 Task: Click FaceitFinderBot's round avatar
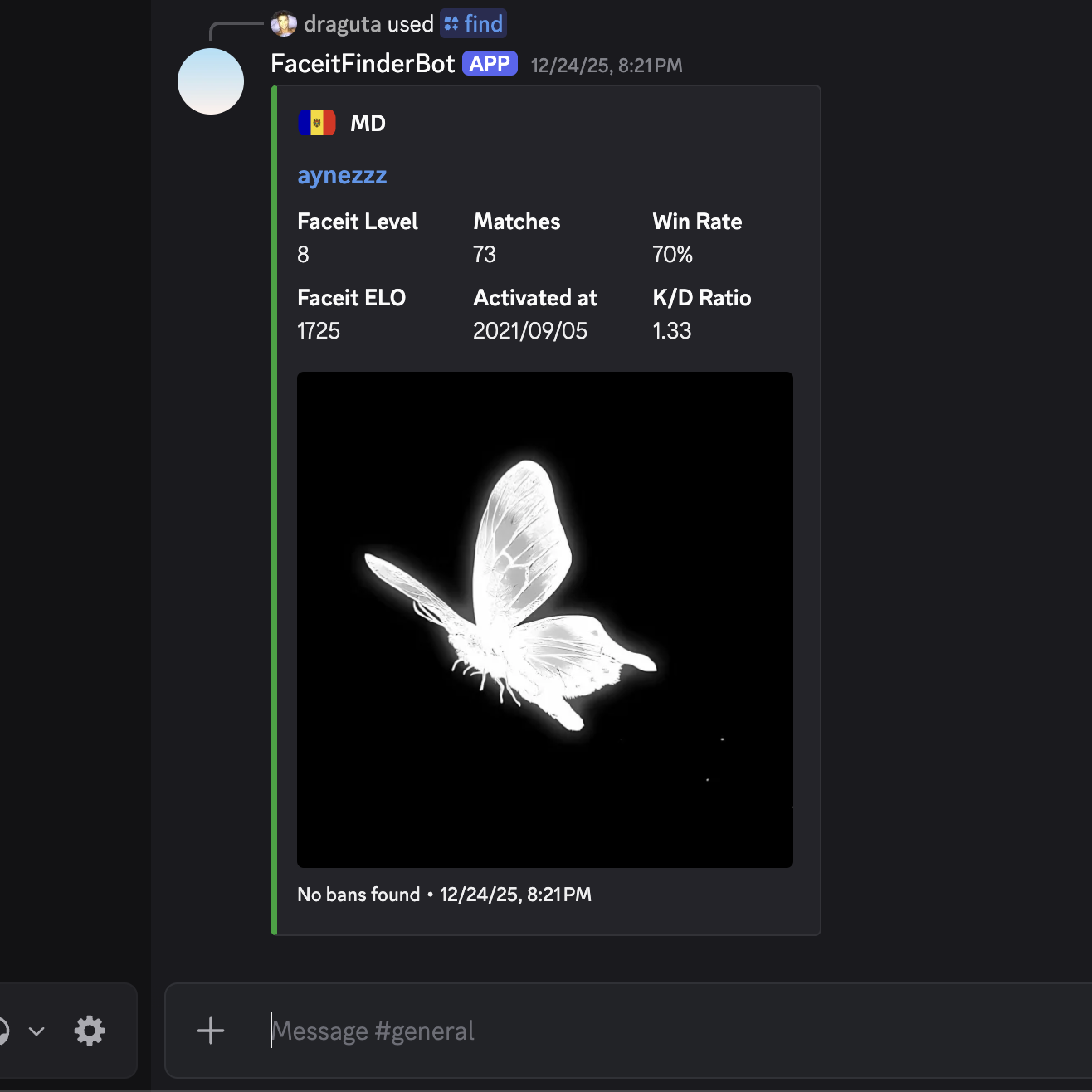[x=211, y=81]
